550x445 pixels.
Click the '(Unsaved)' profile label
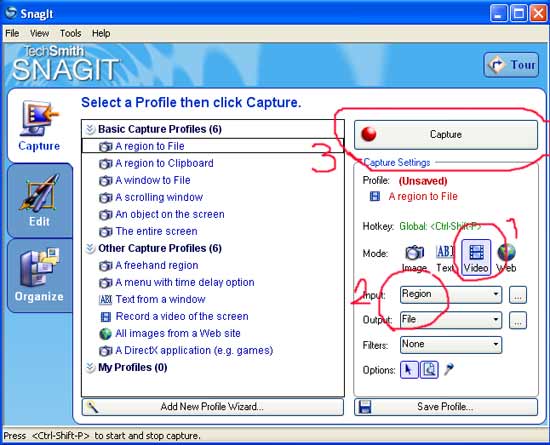point(423,181)
